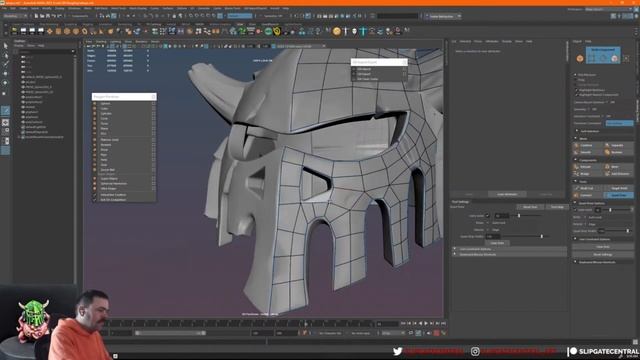Click the Save Scene icon on the status line
The height and width of the screenshot is (360, 640).
point(48,16)
